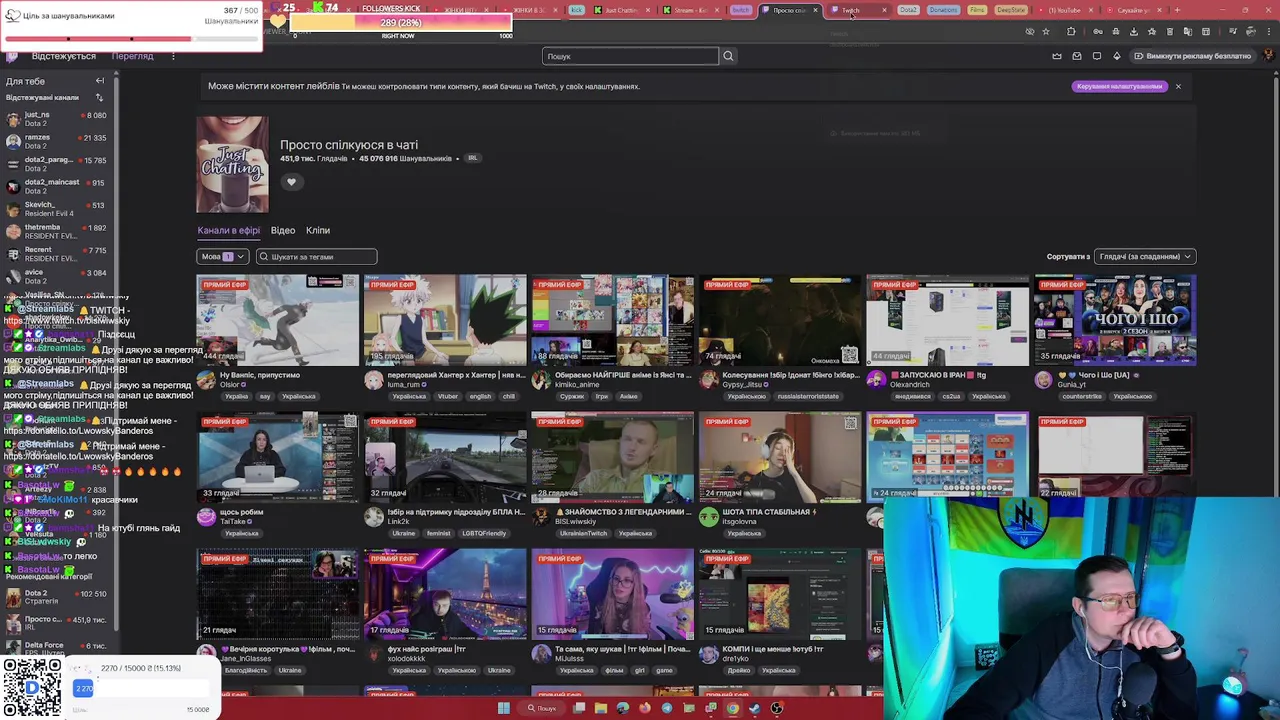Viewport: 1280px width, 720px height.
Task: Open the Чого і Шо stream thumbnail
Action: coord(1115,320)
